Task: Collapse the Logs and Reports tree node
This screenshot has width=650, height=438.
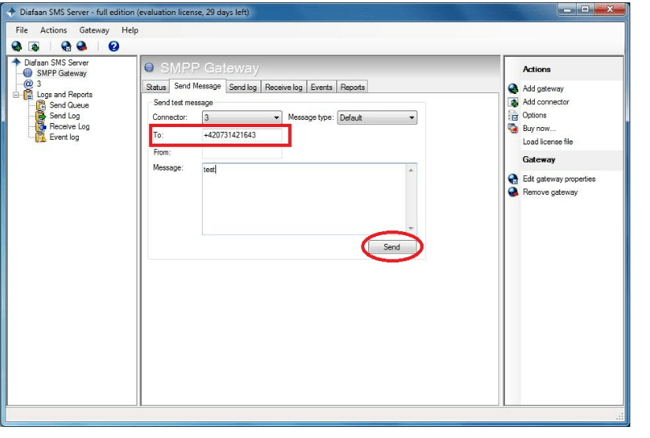Action: pos(16,95)
